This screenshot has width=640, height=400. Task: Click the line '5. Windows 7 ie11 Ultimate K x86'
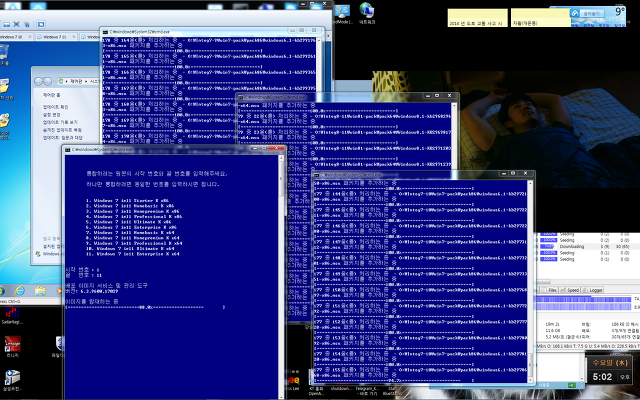(129, 222)
